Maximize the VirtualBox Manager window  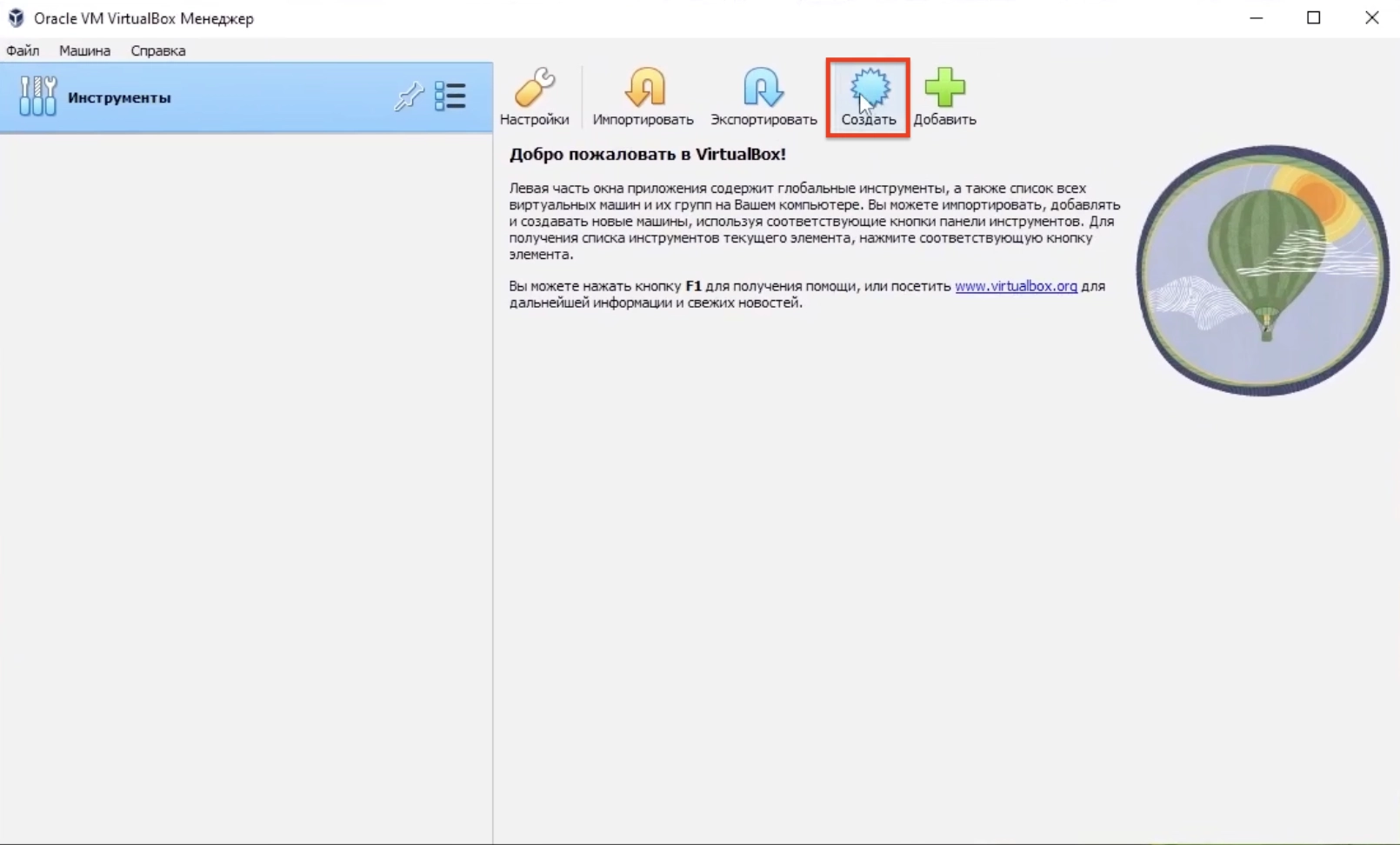click(1314, 17)
